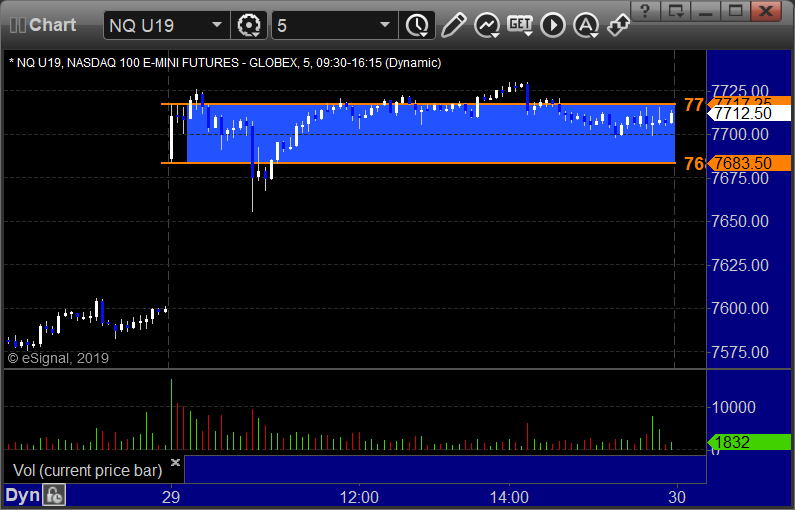Click the 12:00 time axis label

(x=359, y=497)
